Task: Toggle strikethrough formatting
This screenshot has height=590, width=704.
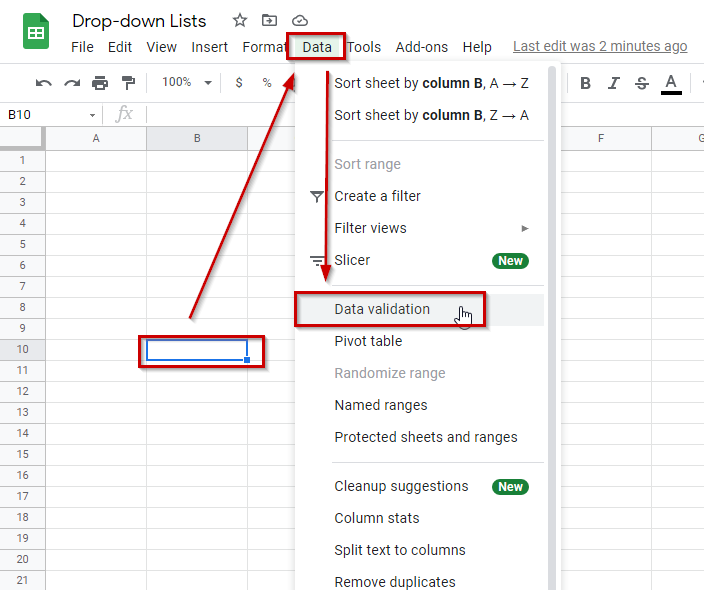Action: (642, 83)
